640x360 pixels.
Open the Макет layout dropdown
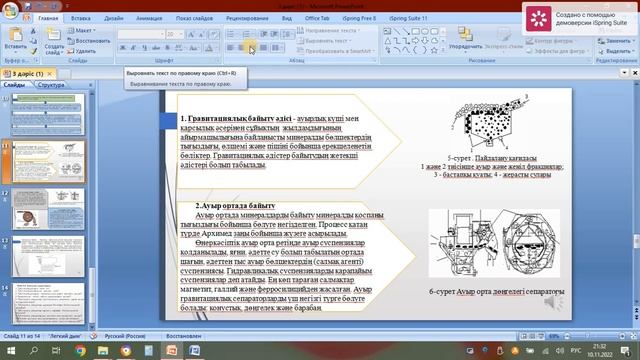82,30
